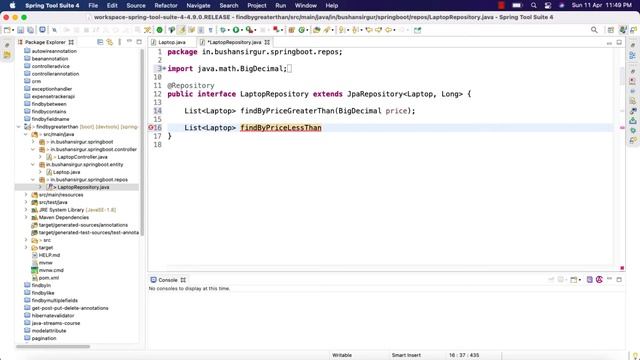Click the New Java Package icon
This screenshot has height=360, width=640.
(x=291, y=30)
